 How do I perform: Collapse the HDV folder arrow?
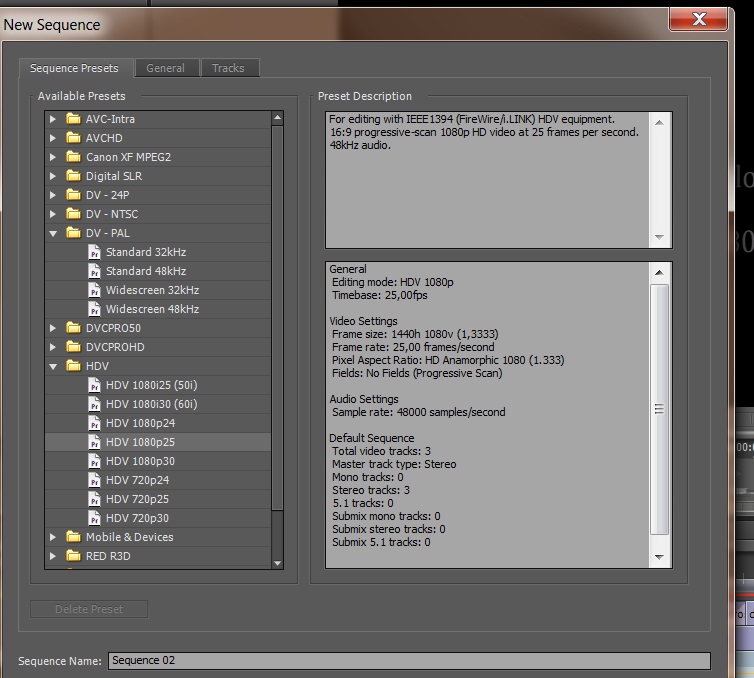click(53, 366)
